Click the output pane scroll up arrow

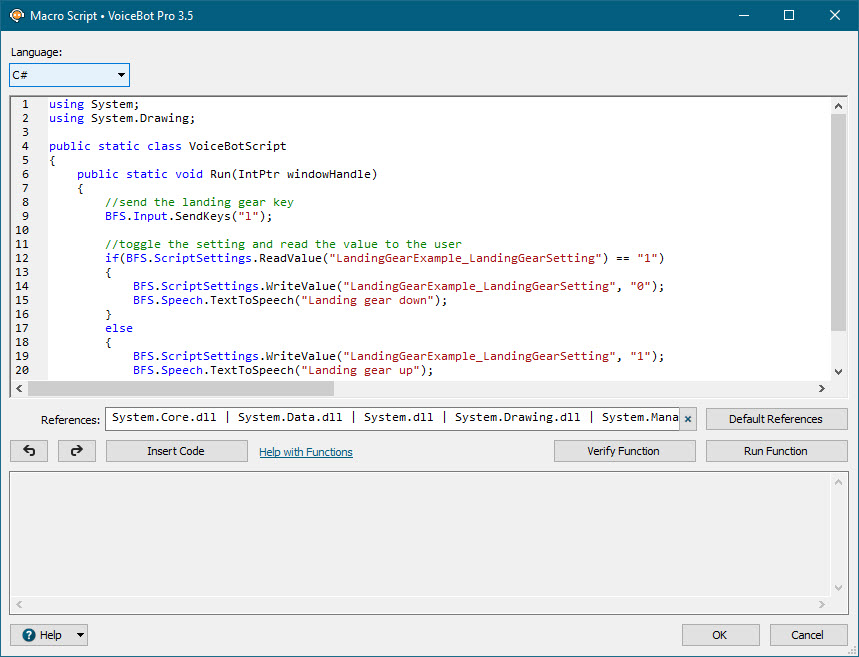click(x=838, y=482)
